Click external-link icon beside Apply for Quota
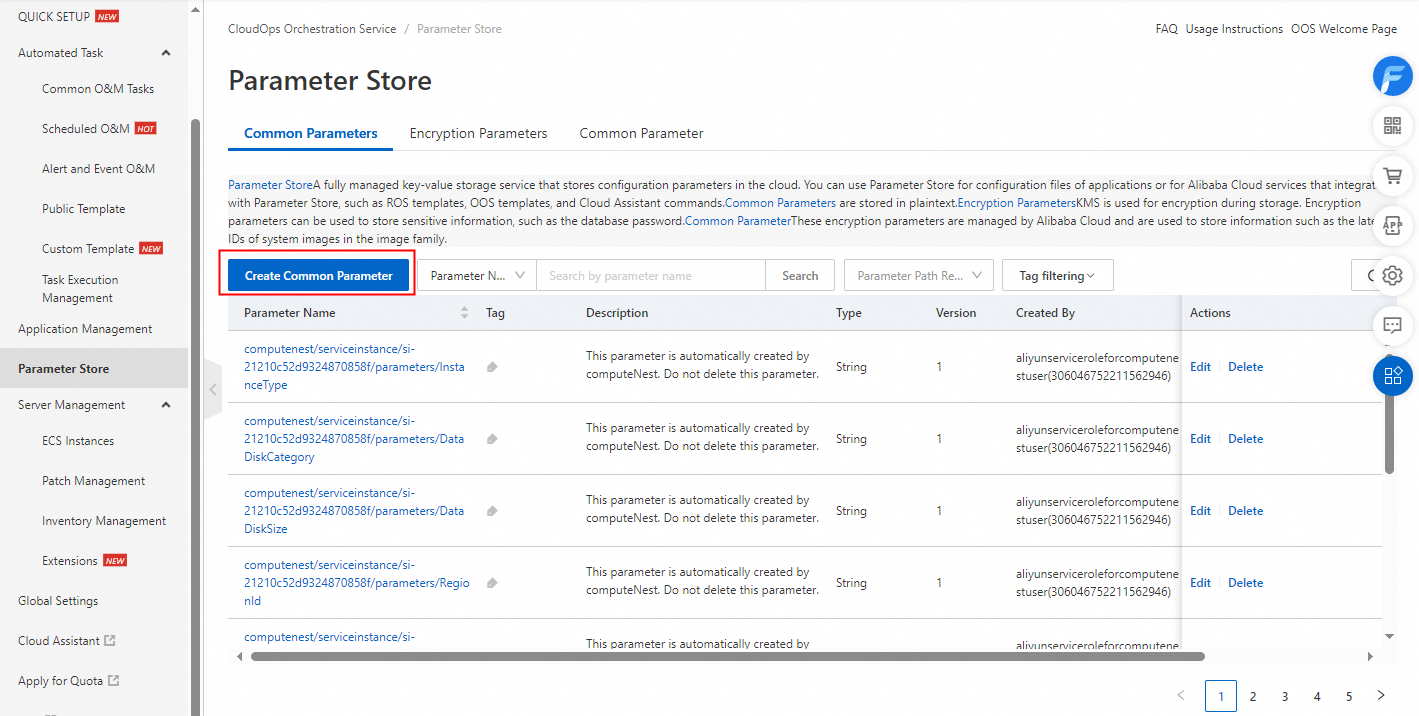Viewport: 1419px width, 716px height. point(114,681)
